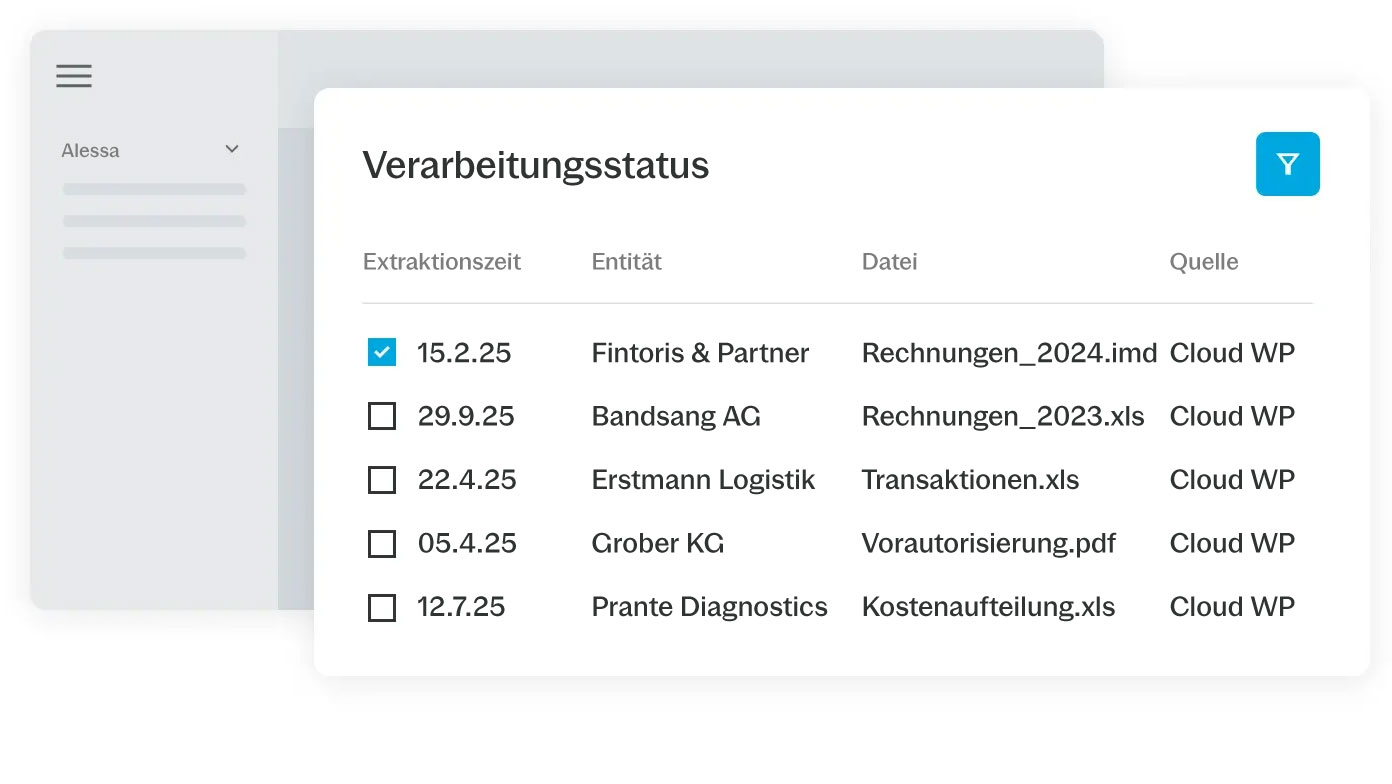Tick the Erstmann Logistik row checkbox
The height and width of the screenshot is (784, 1392).
tap(382, 480)
